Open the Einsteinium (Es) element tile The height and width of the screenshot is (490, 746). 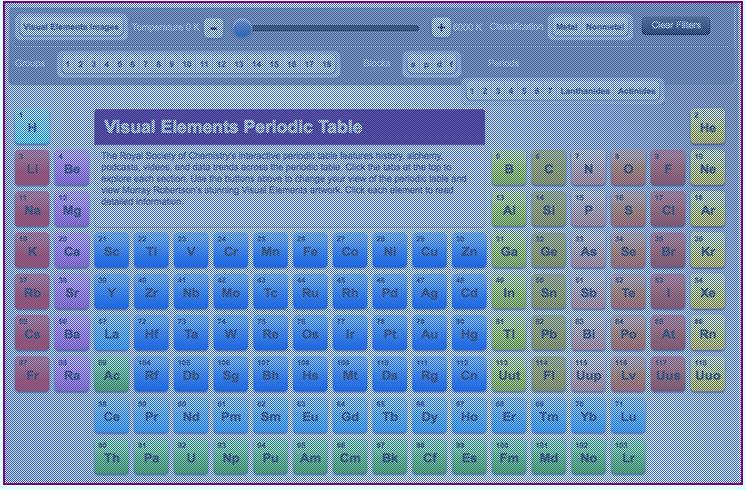[469, 458]
